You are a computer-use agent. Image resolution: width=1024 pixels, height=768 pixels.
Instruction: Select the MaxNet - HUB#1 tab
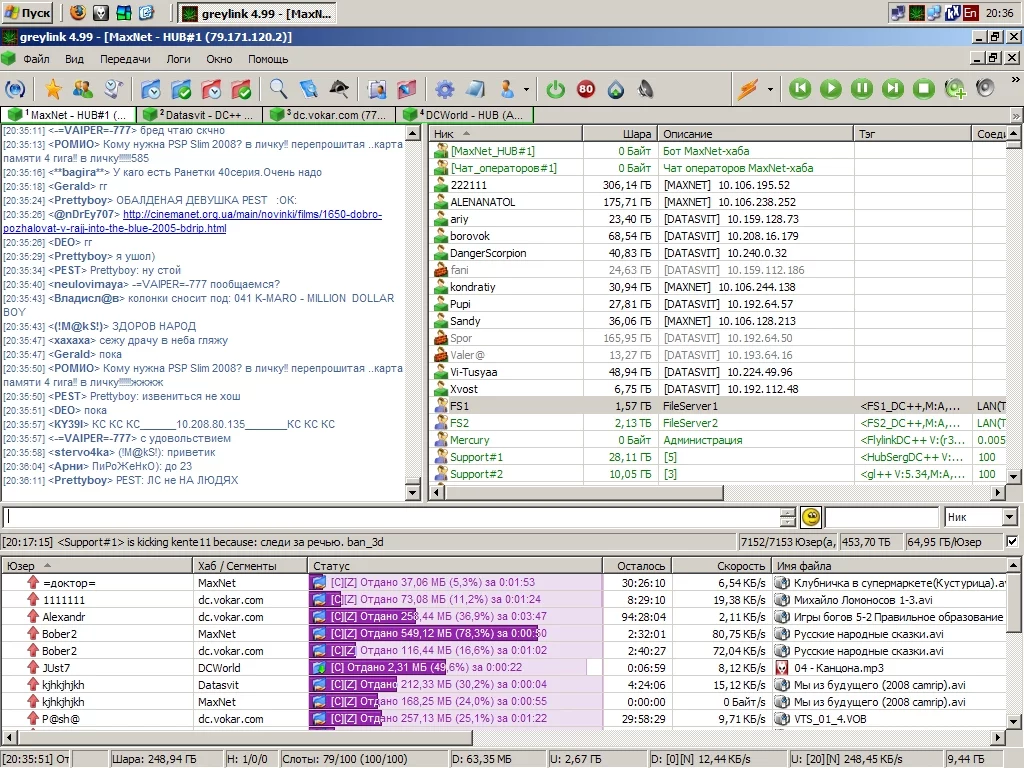(x=68, y=115)
